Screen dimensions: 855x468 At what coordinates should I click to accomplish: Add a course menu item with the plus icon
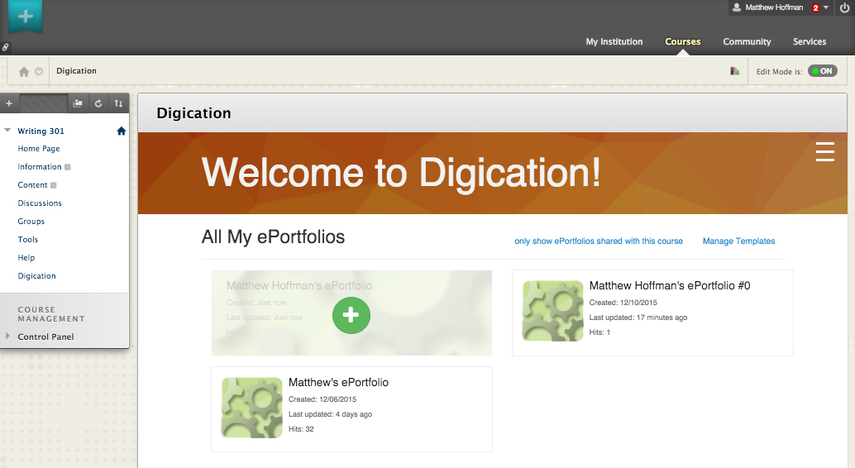9,103
